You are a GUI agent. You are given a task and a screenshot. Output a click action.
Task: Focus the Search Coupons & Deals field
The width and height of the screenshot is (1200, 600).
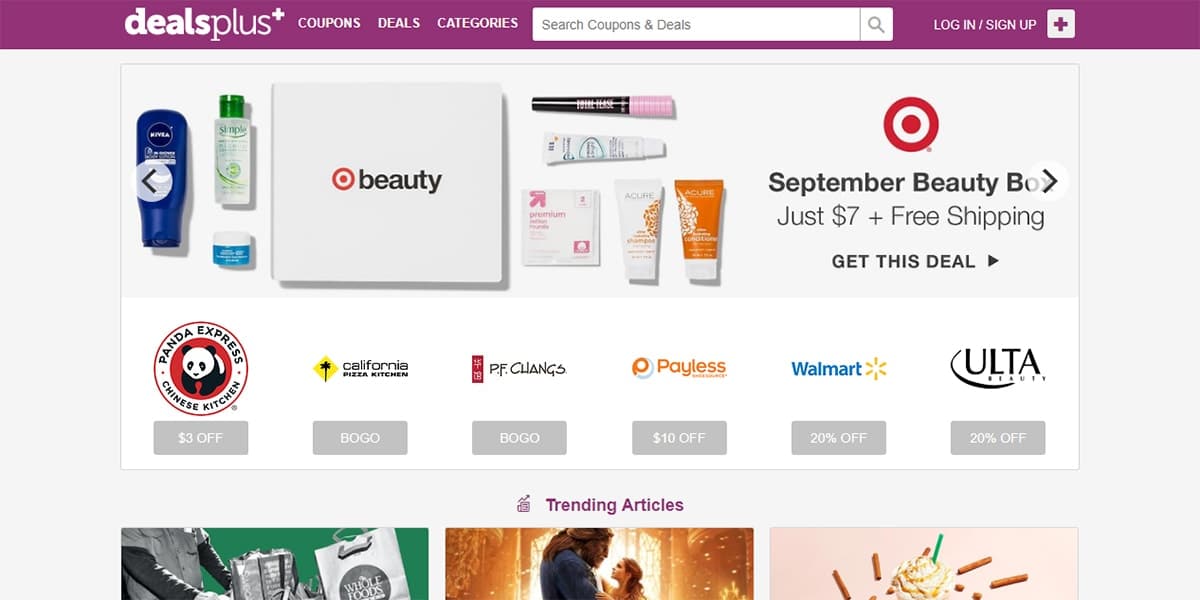[696, 25]
